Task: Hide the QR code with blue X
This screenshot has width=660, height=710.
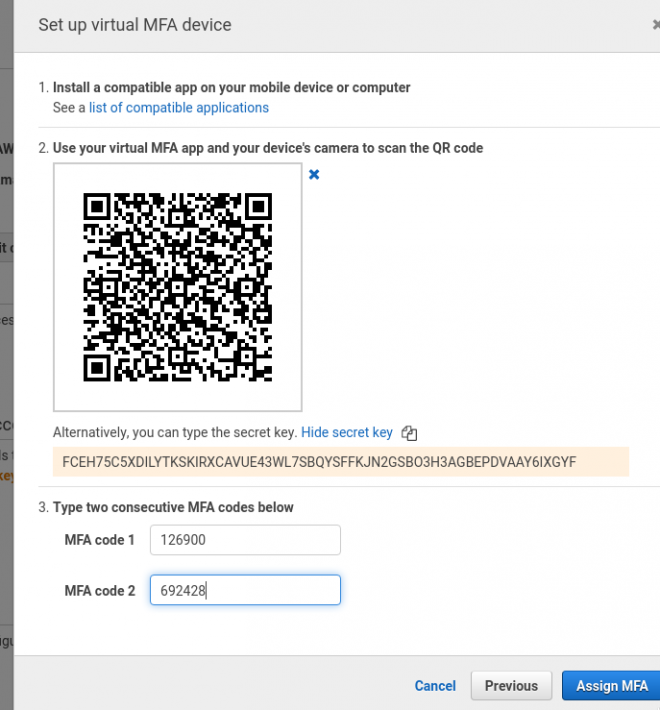Action: pyautogui.click(x=313, y=175)
